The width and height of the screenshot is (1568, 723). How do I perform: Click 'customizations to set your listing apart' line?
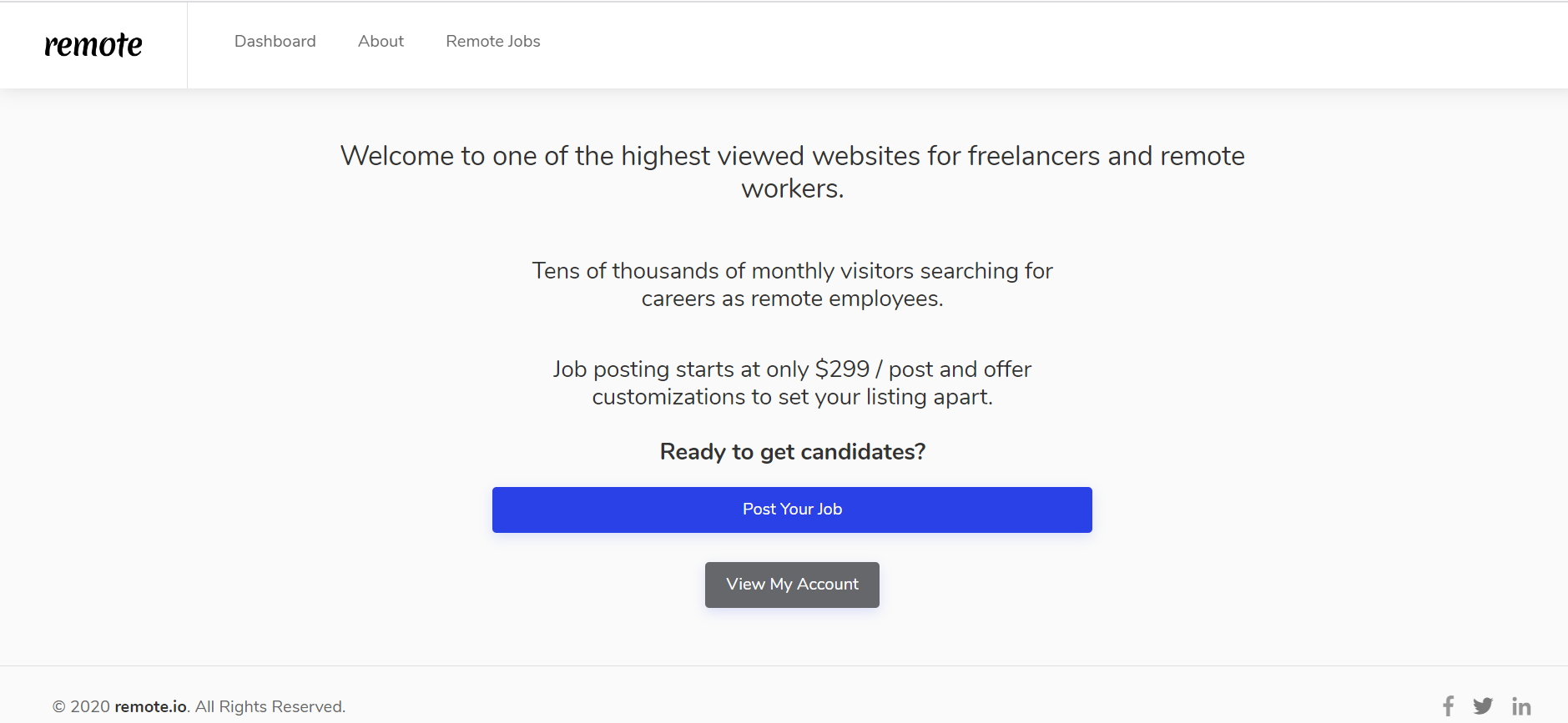tap(792, 397)
